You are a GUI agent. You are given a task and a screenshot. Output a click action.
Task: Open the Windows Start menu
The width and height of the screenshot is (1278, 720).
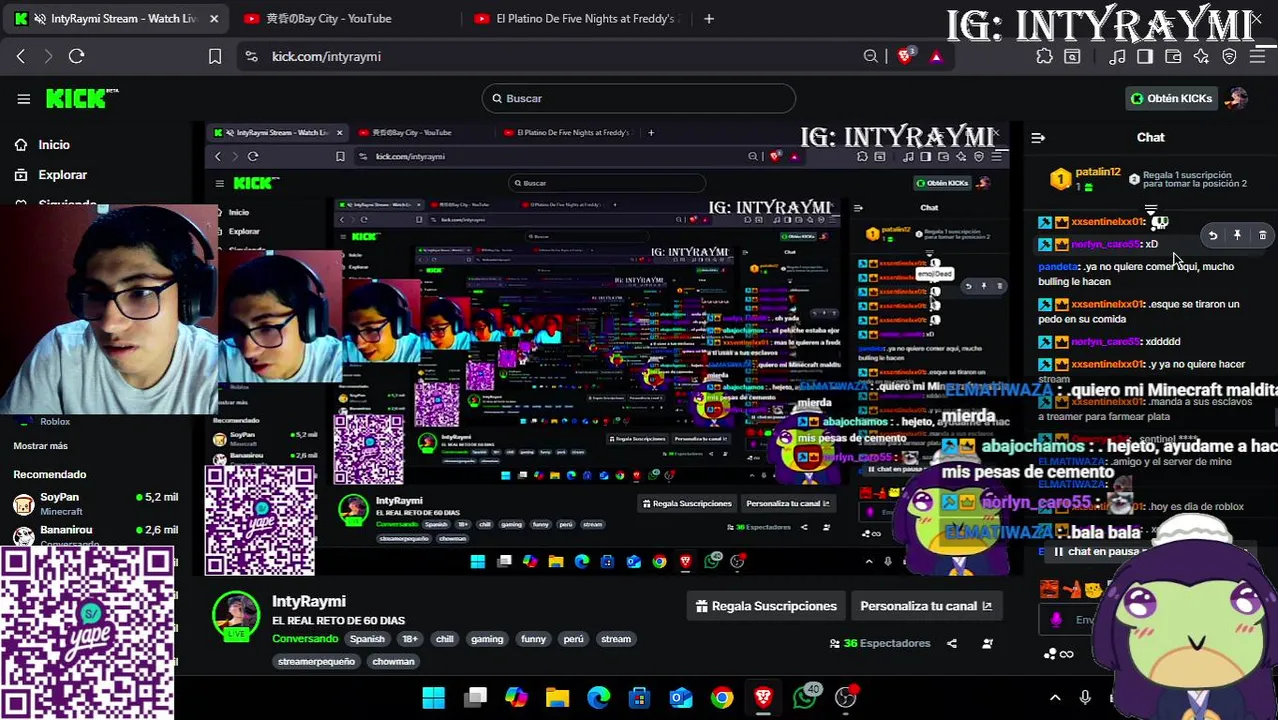(434, 698)
